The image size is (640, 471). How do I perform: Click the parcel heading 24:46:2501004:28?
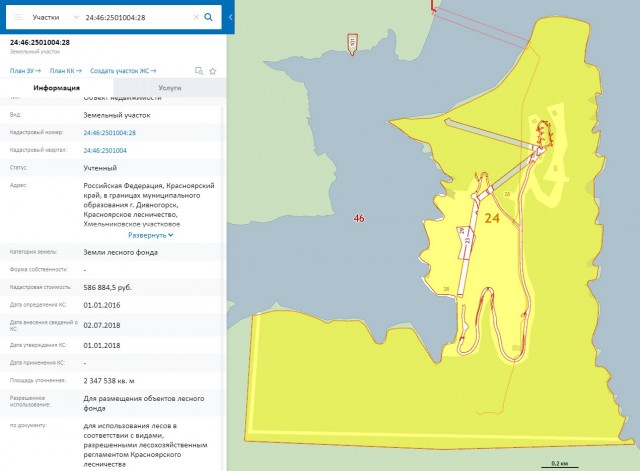[40, 42]
